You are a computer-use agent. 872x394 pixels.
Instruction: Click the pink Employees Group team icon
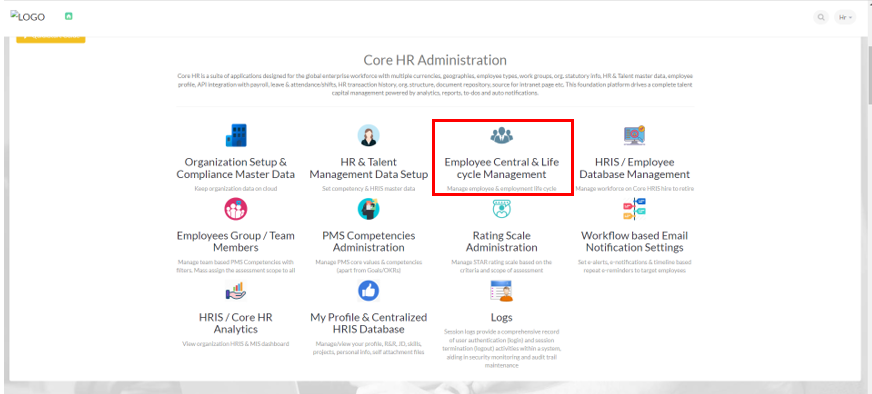pos(236,209)
